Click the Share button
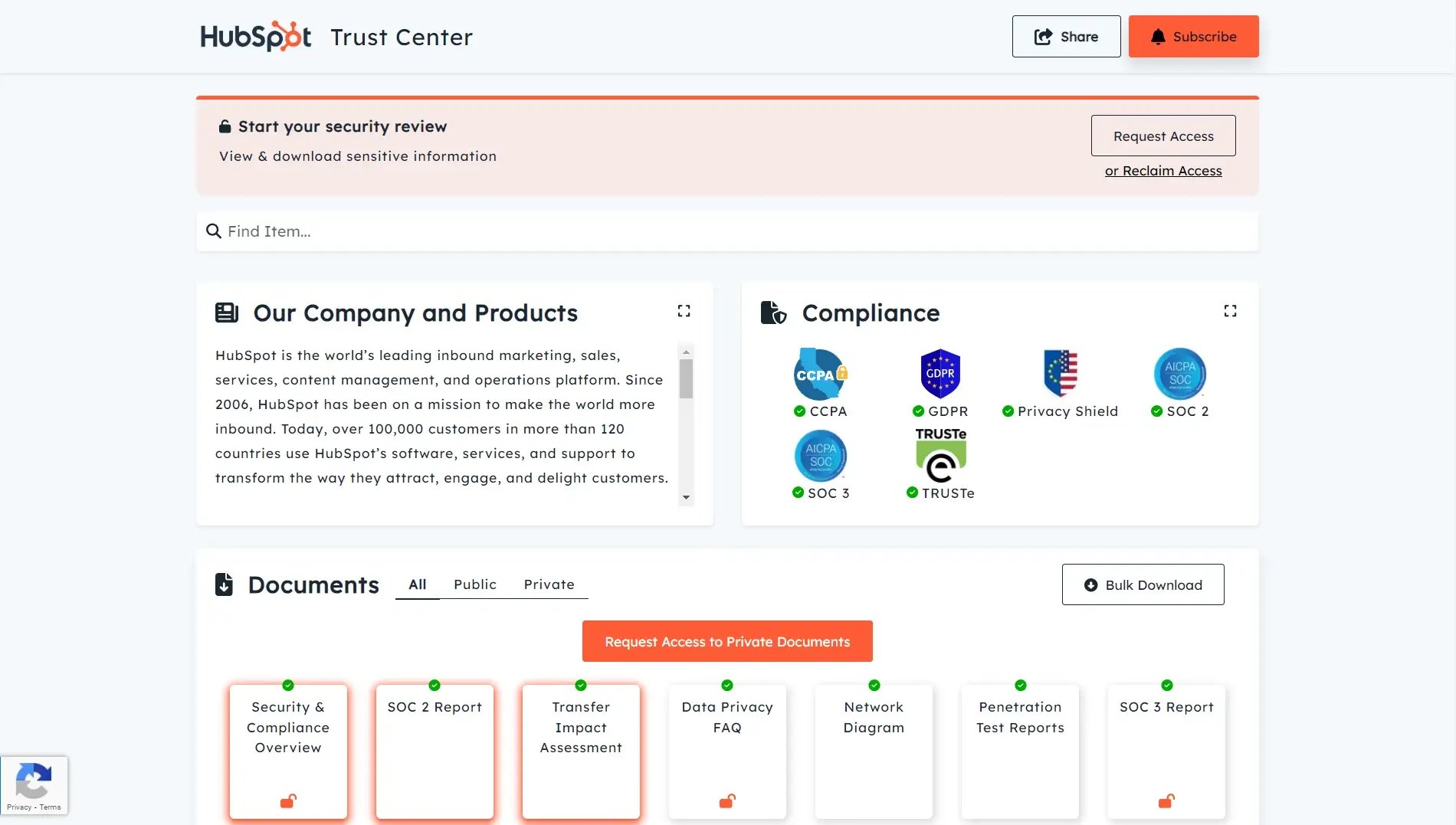This screenshot has height=825, width=1456. 1066,36
